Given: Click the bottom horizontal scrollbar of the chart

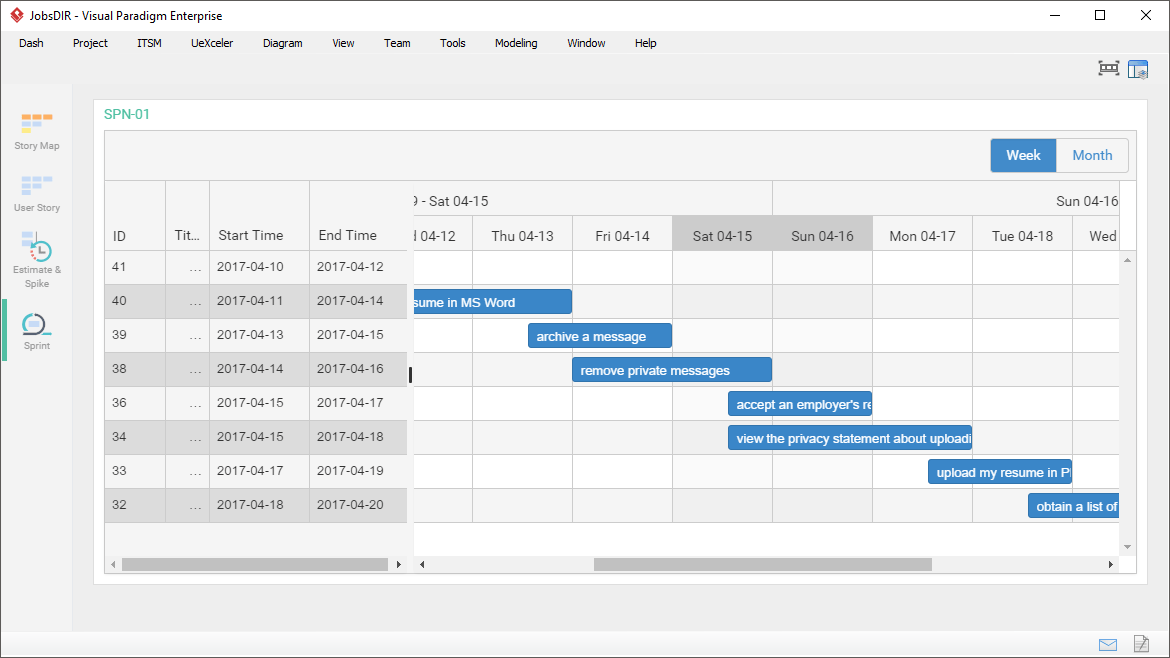Looking at the screenshot, I should tap(765, 564).
